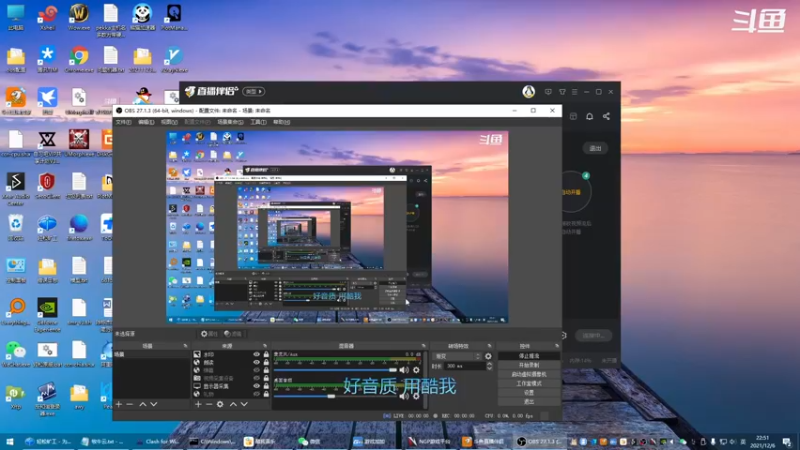Add a new source with the plus icon

pos(198,404)
